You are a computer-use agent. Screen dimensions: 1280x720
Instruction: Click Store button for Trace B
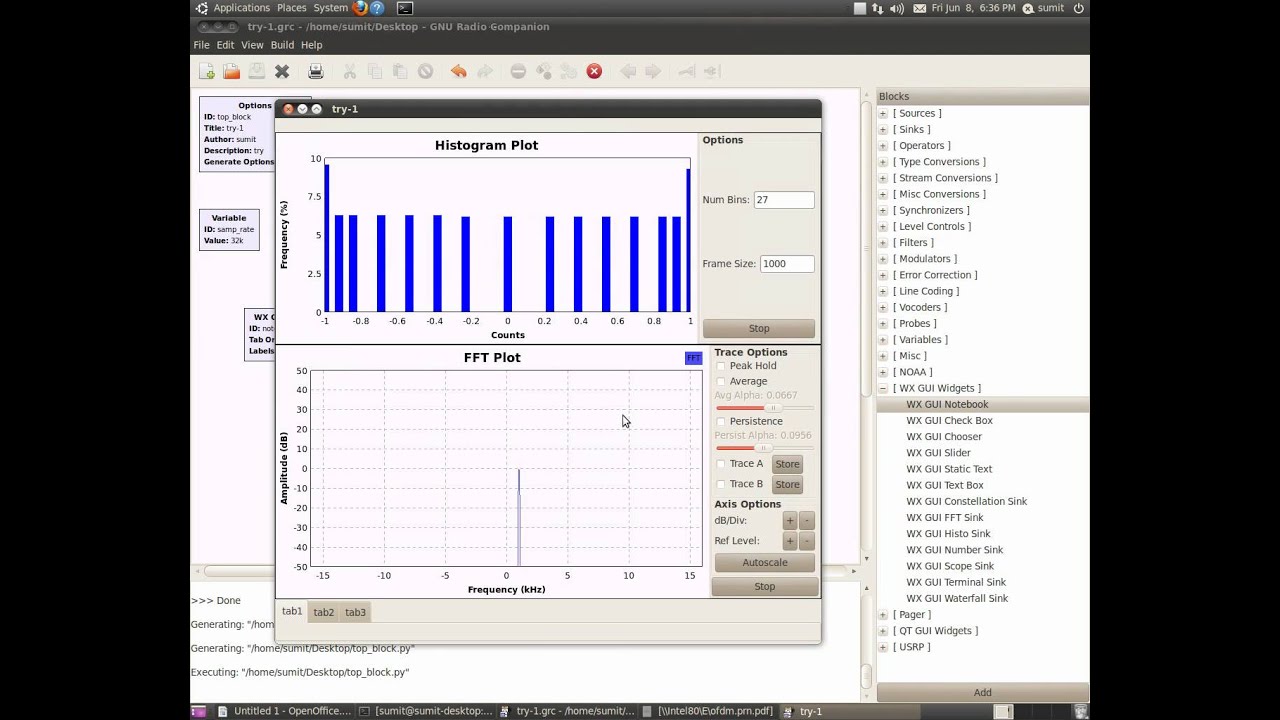pos(787,485)
